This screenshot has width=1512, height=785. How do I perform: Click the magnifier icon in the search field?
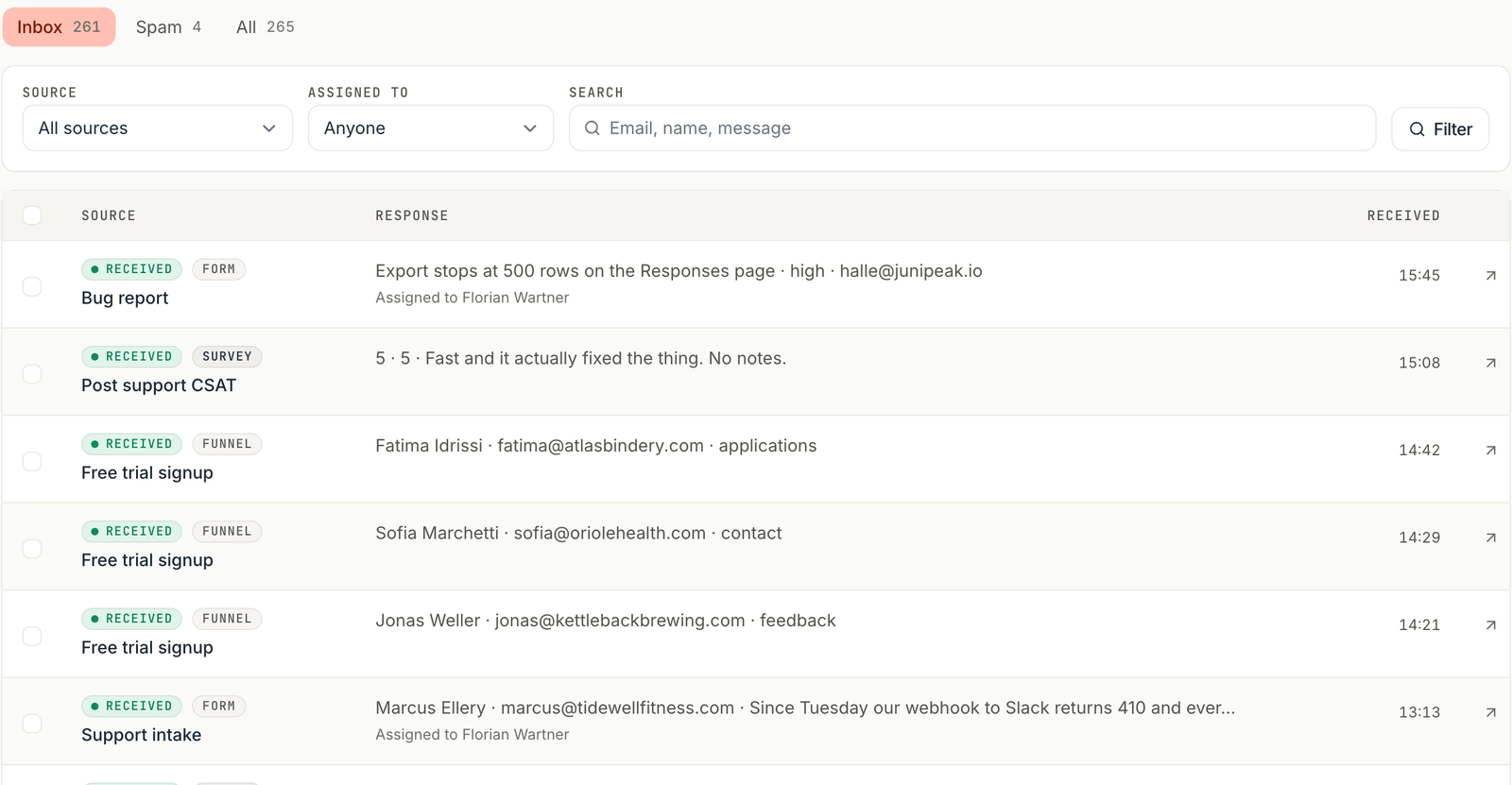593,128
